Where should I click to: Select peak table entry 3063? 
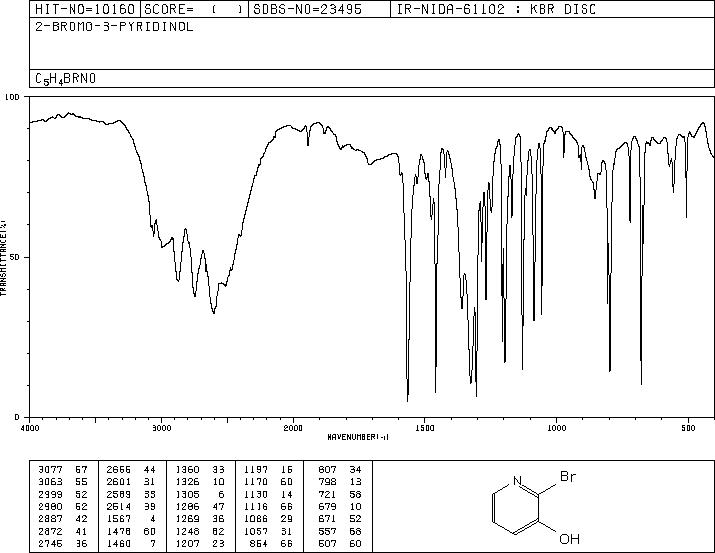click(51, 481)
